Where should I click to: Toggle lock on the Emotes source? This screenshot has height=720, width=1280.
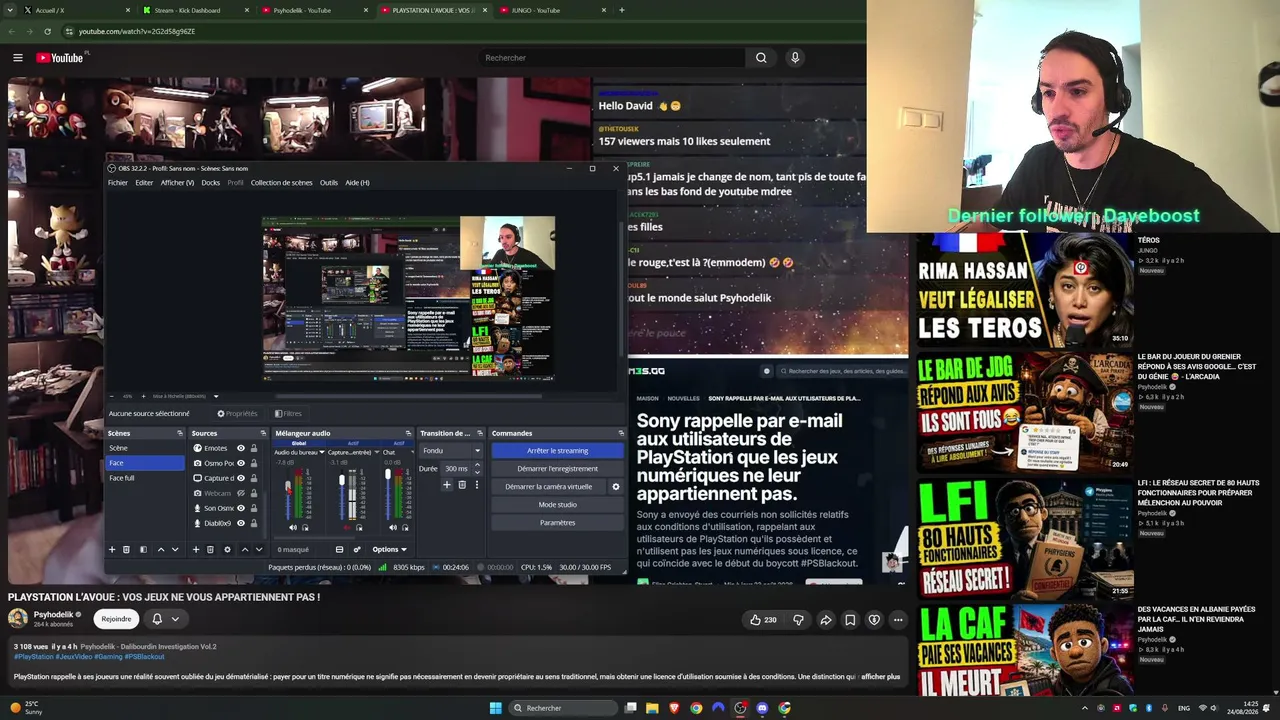[254, 448]
